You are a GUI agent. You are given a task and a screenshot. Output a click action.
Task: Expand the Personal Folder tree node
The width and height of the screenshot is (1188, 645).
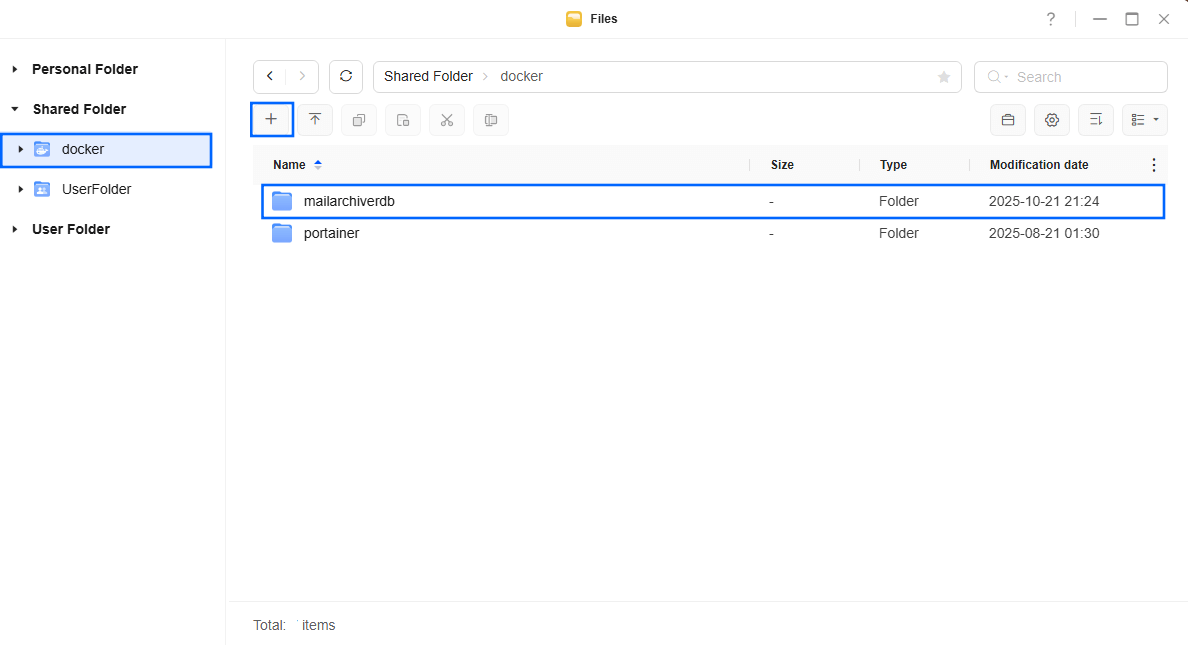(15, 69)
